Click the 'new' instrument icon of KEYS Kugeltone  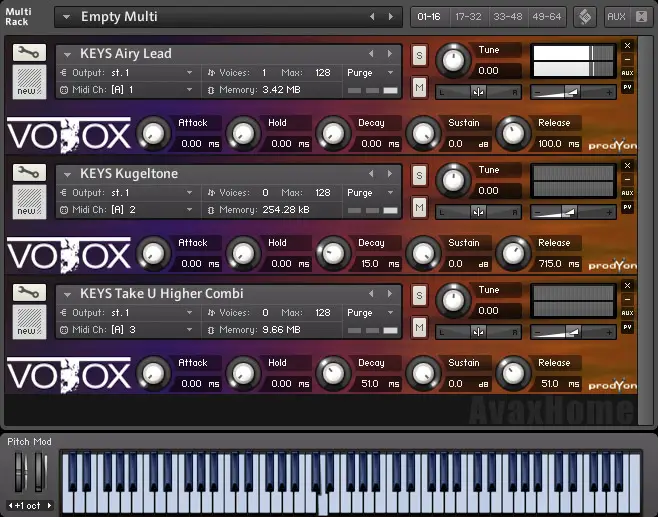29,202
